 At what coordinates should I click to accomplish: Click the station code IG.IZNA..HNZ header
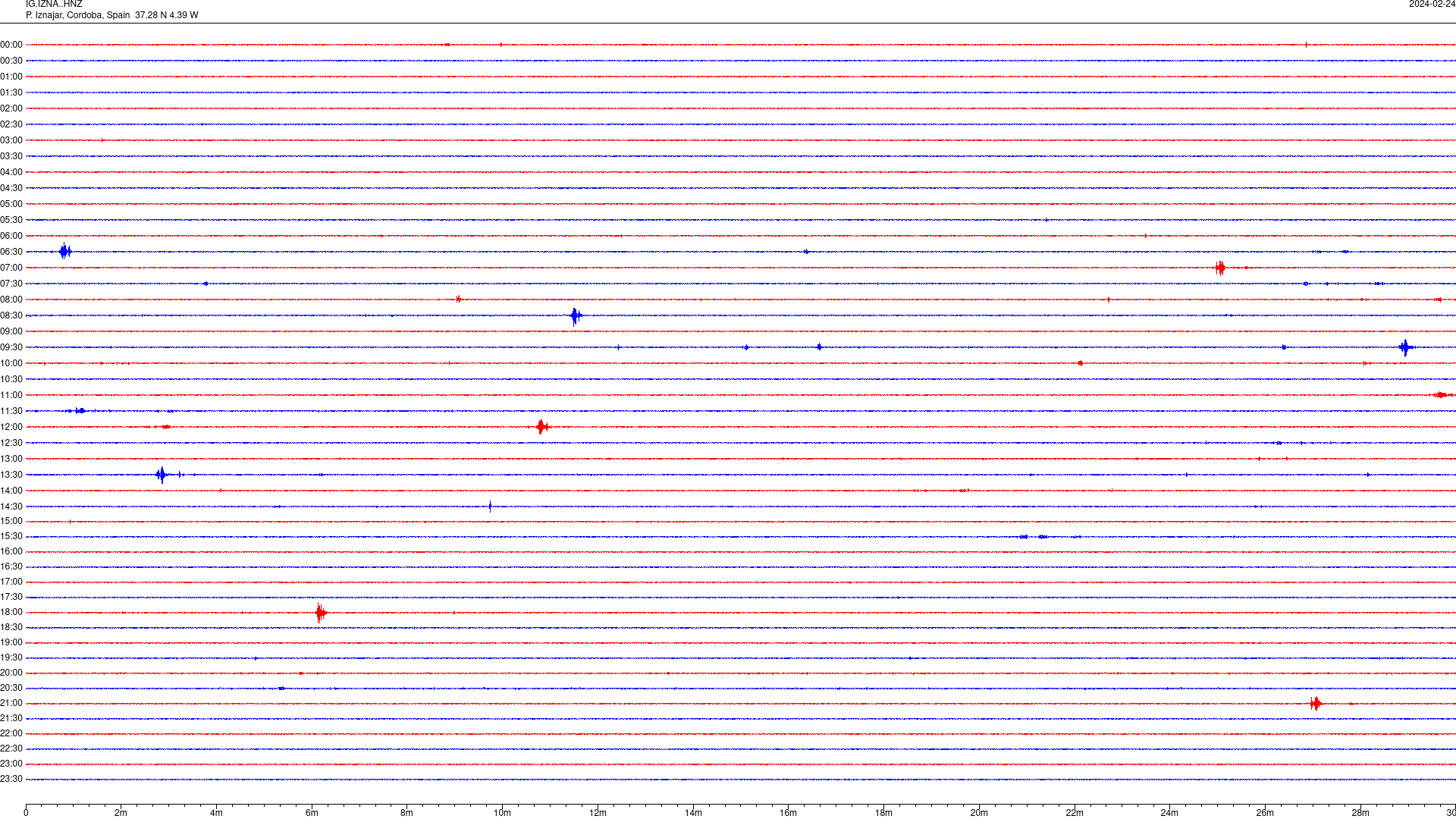[x=54, y=5]
